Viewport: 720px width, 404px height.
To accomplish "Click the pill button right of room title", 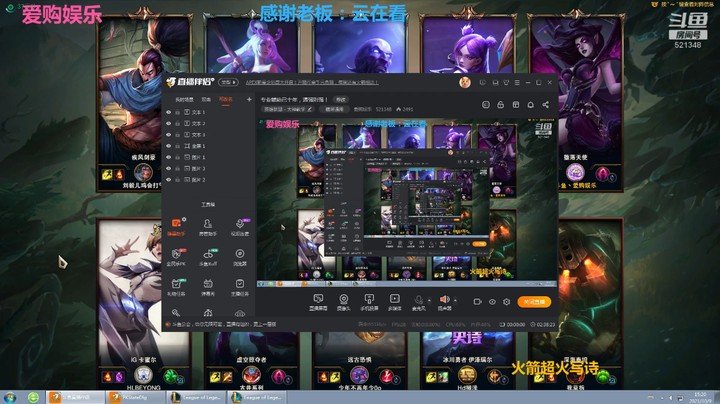I will (x=334, y=109).
